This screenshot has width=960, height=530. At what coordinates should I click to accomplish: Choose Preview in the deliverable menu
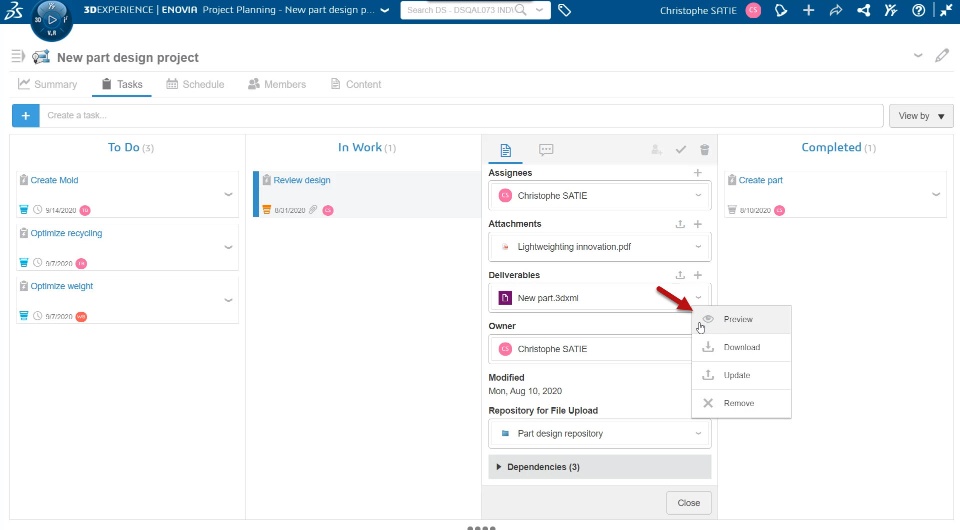pyautogui.click(x=738, y=320)
